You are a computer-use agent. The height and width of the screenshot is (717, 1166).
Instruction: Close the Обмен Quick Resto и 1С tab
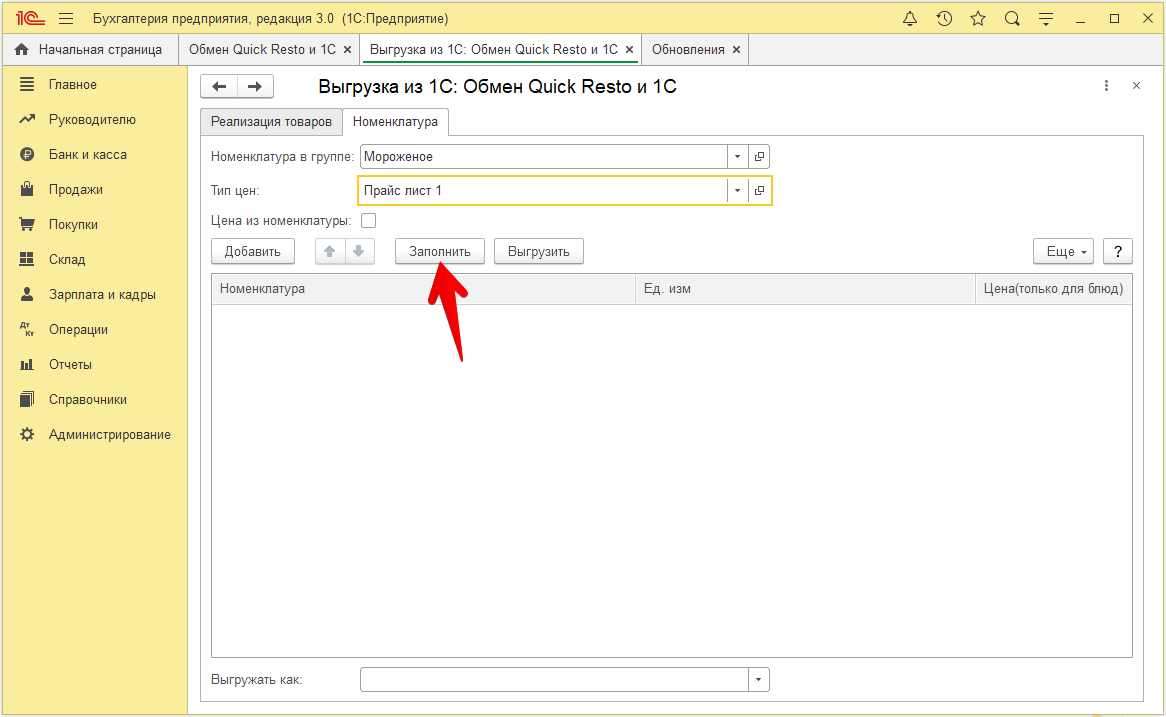point(347,50)
